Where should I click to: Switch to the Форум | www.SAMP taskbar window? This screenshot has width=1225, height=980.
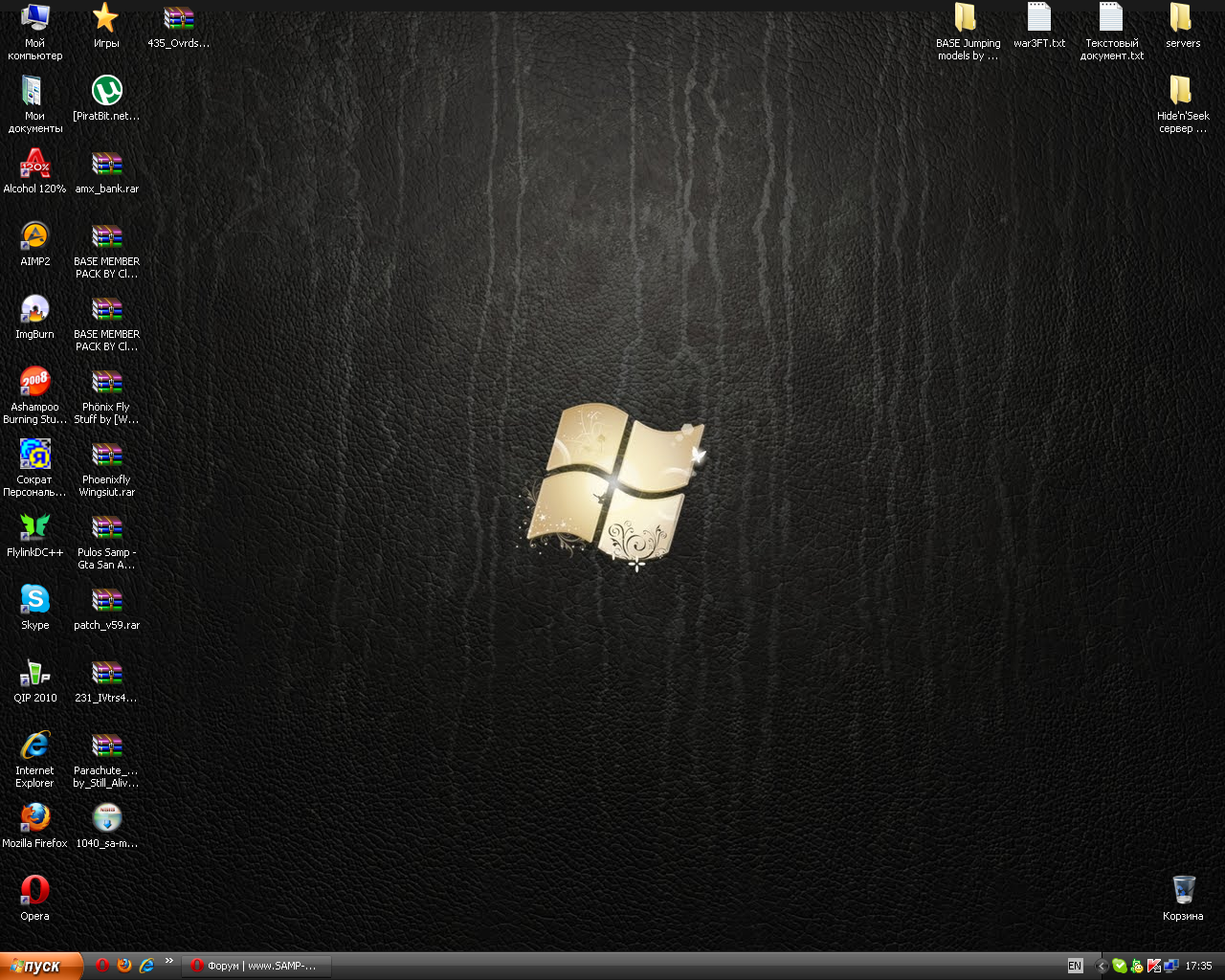coord(256,966)
